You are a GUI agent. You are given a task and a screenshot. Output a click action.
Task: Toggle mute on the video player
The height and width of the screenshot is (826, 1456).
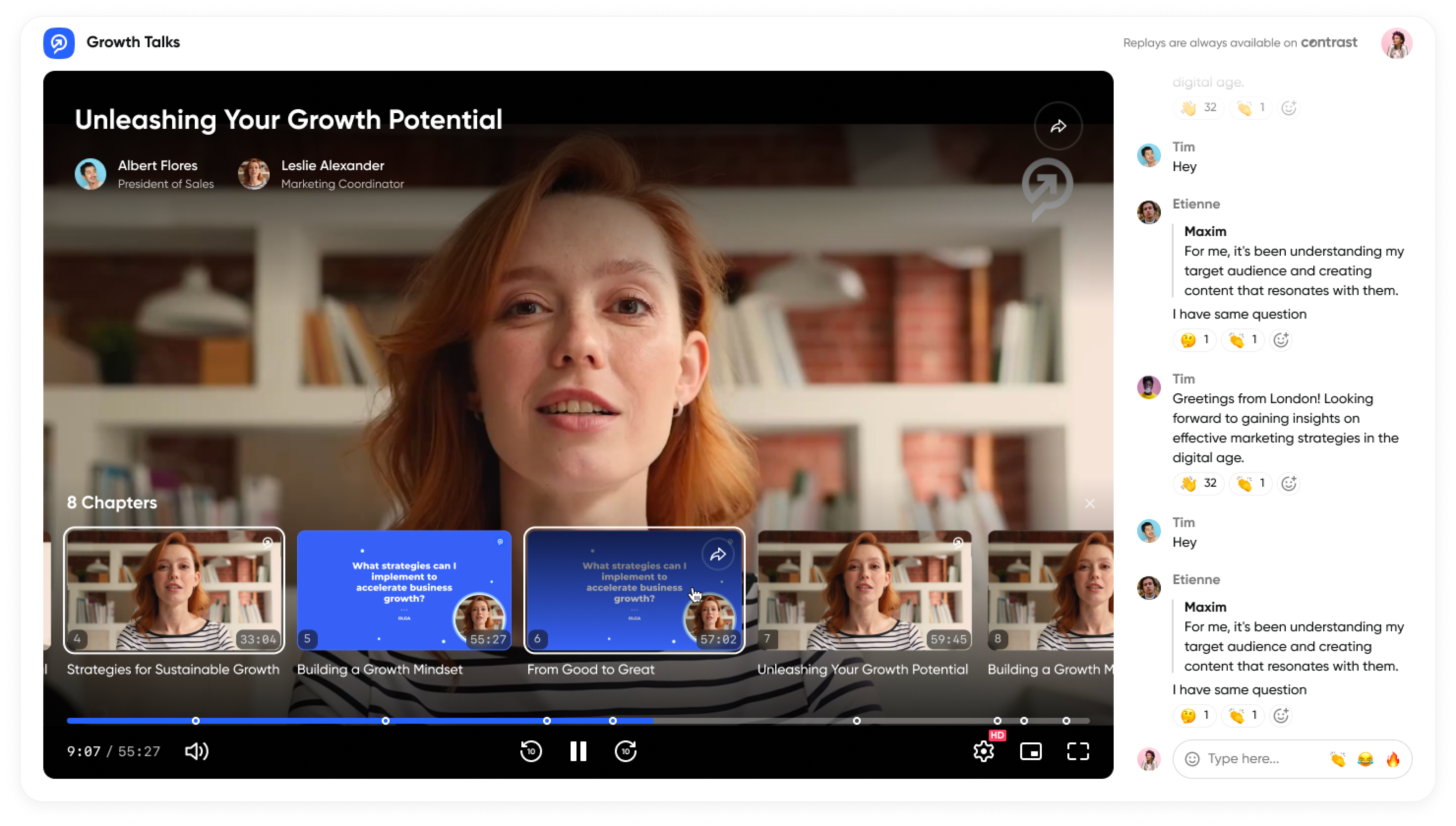click(x=197, y=751)
